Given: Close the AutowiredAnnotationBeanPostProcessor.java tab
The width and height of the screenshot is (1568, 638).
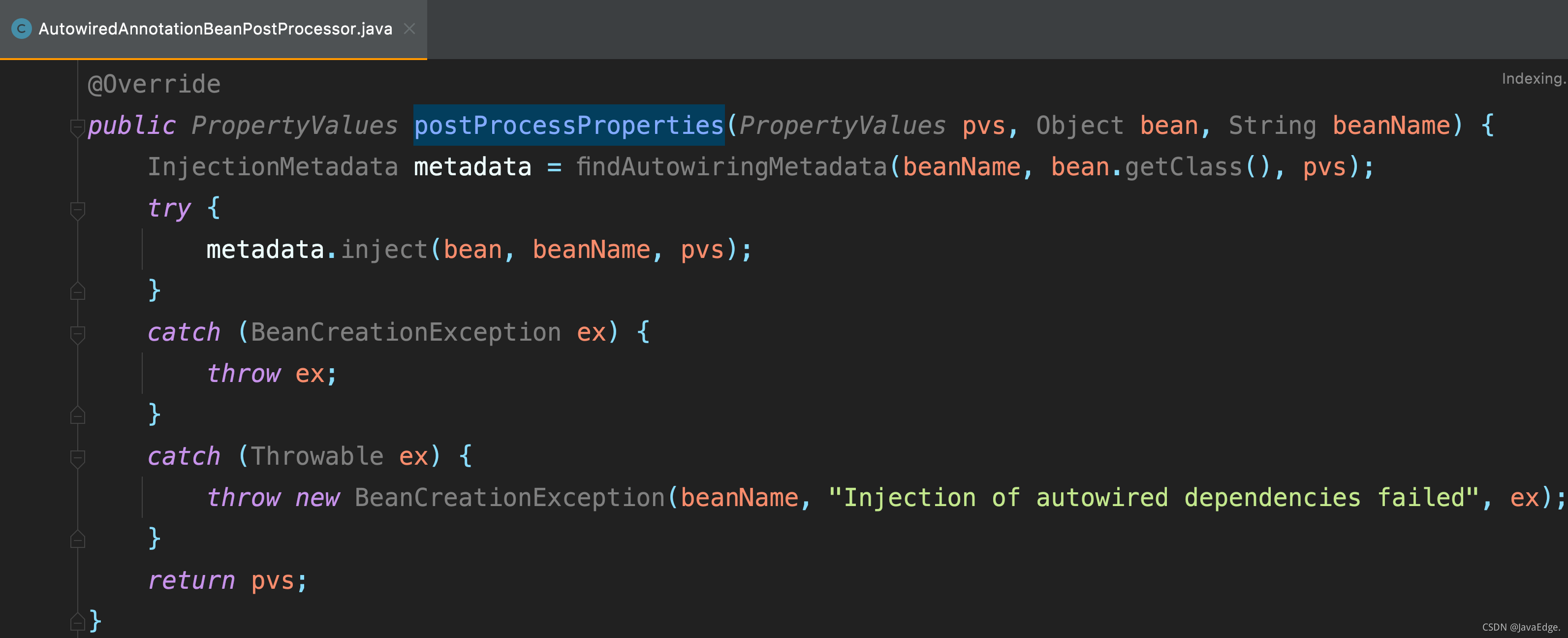Looking at the screenshot, I should (409, 29).
